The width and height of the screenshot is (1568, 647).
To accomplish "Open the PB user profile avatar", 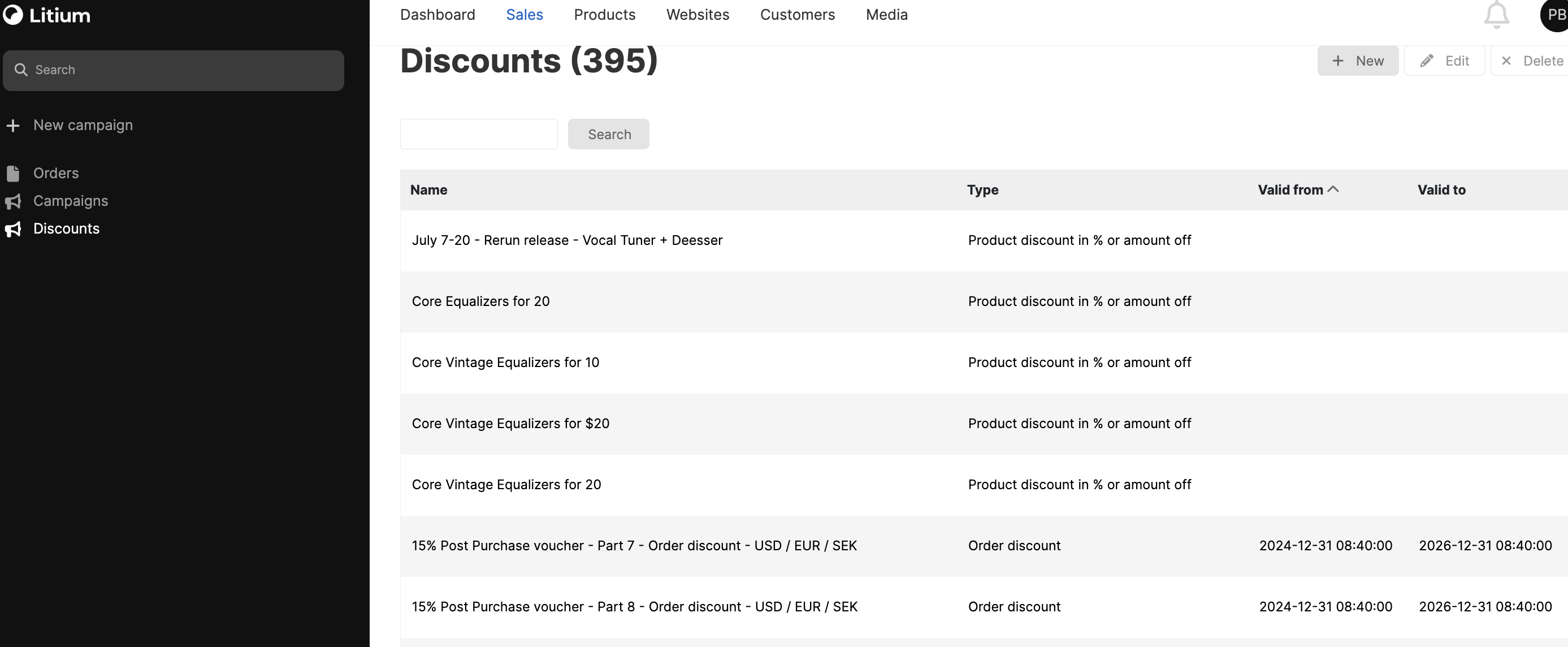I will pos(1554,15).
